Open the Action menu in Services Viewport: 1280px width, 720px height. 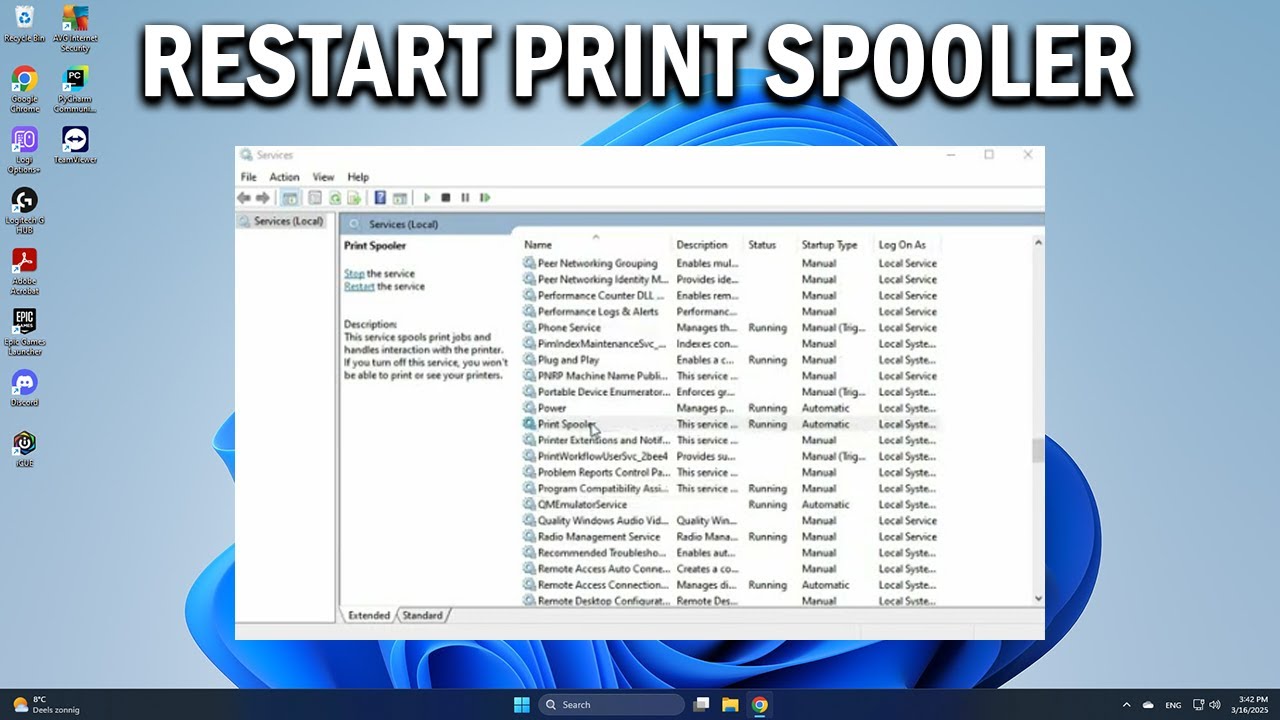tap(284, 177)
